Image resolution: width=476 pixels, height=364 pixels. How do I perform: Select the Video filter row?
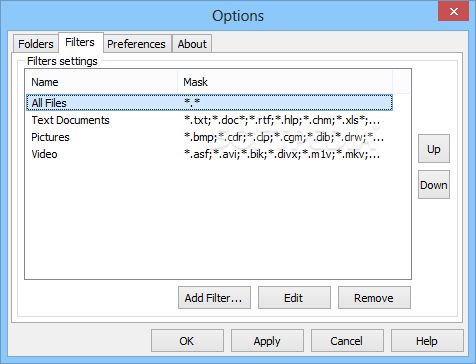click(209, 154)
